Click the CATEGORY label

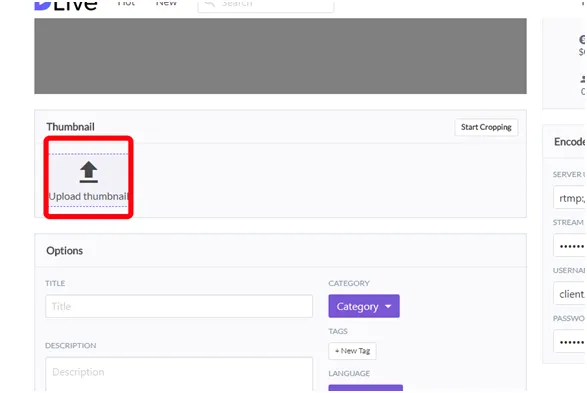click(349, 283)
